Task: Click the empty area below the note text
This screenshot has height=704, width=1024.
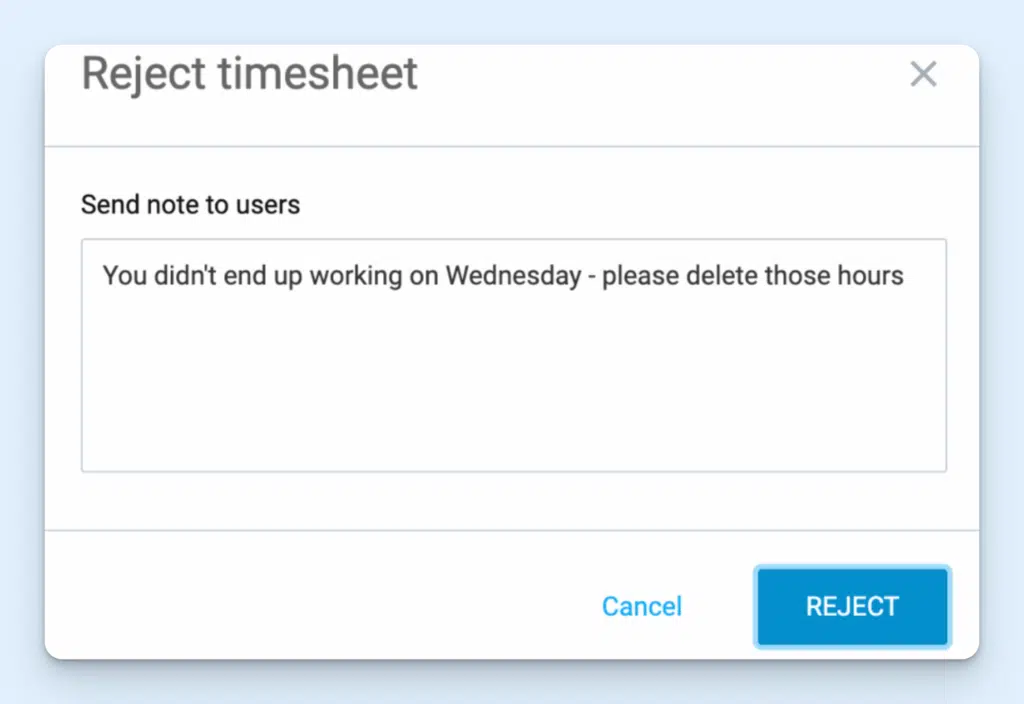Action: [512, 410]
